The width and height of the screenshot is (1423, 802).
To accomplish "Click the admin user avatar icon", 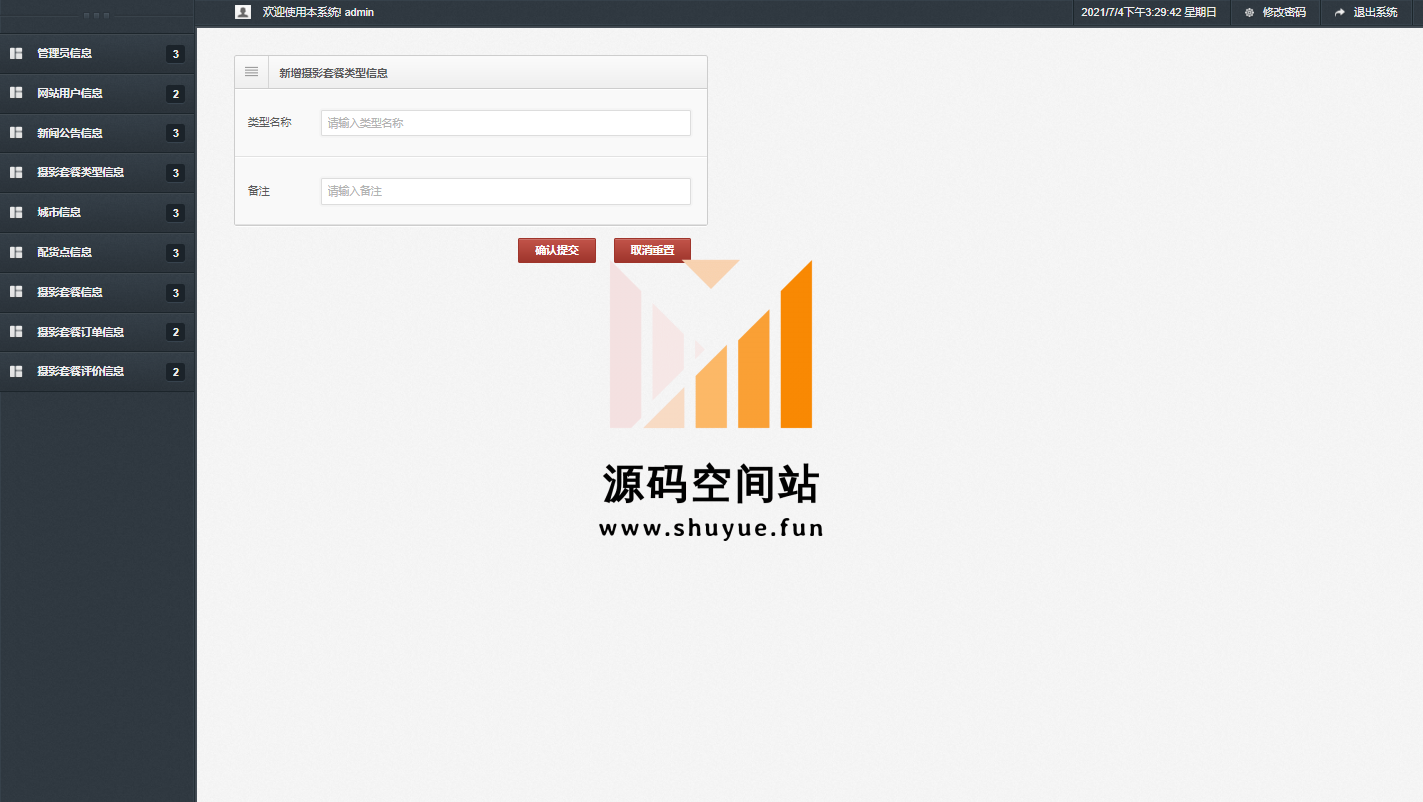I will (x=243, y=12).
